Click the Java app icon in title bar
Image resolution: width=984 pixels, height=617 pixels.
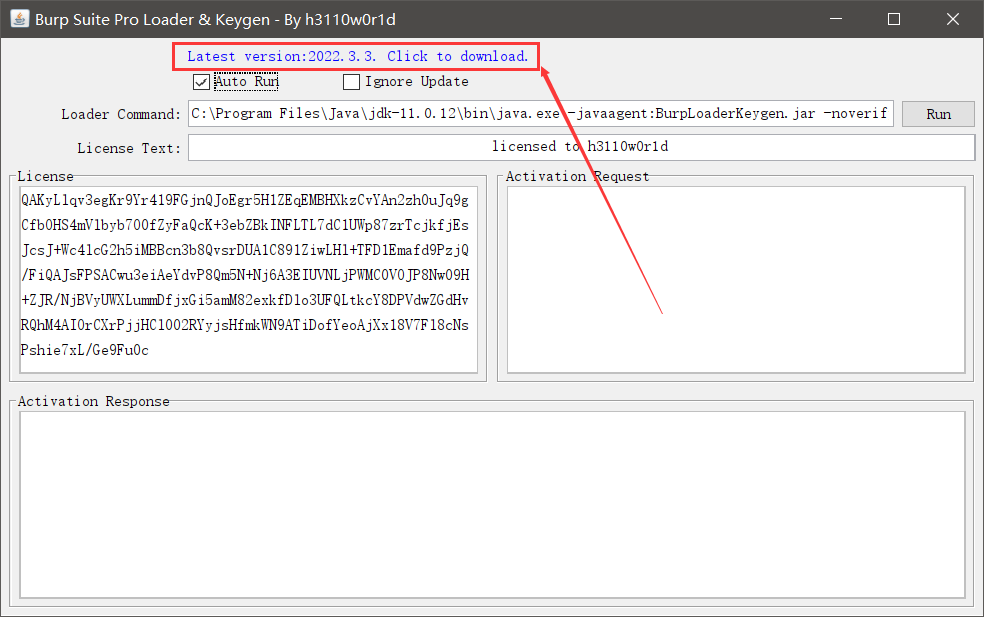point(19,19)
